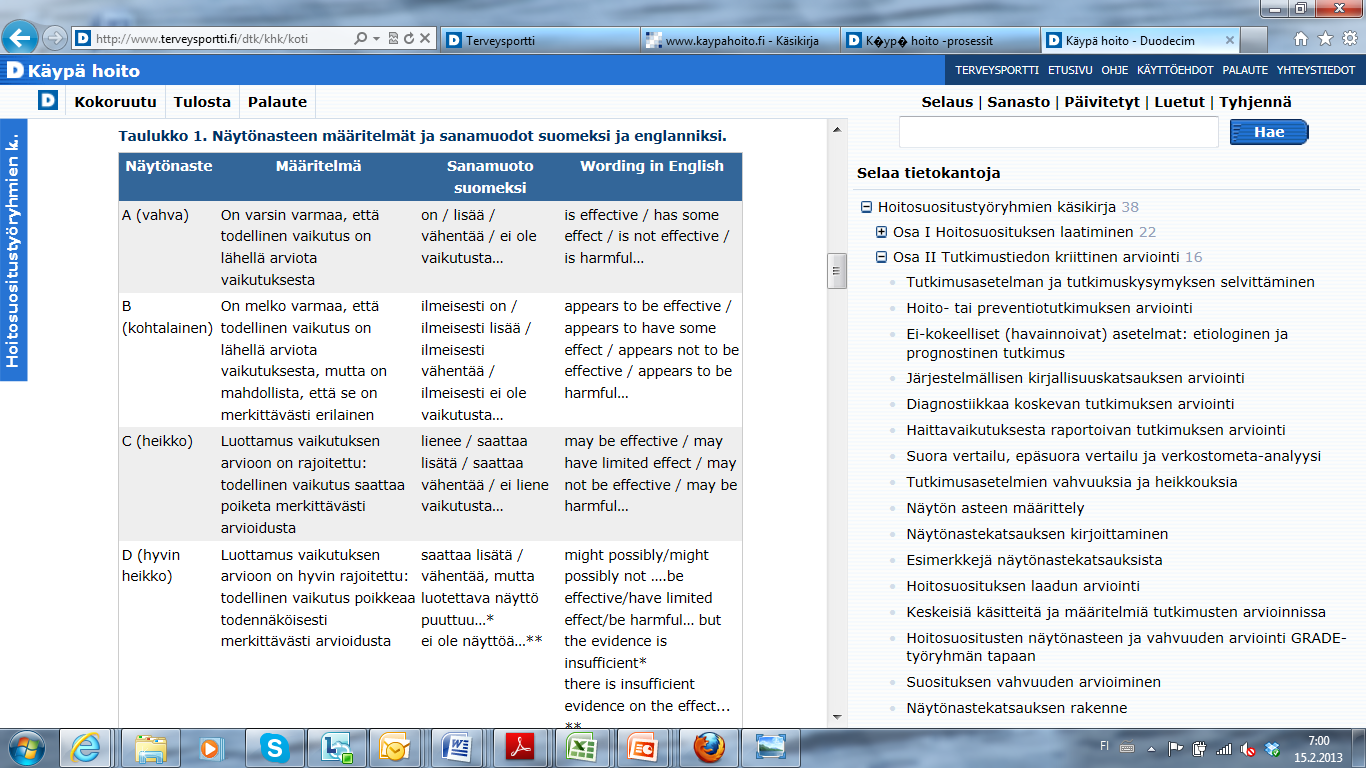The height and width of the screenshot is (768, 1366).
Task: Open Firefox from the taskbar
Action: 709,747
